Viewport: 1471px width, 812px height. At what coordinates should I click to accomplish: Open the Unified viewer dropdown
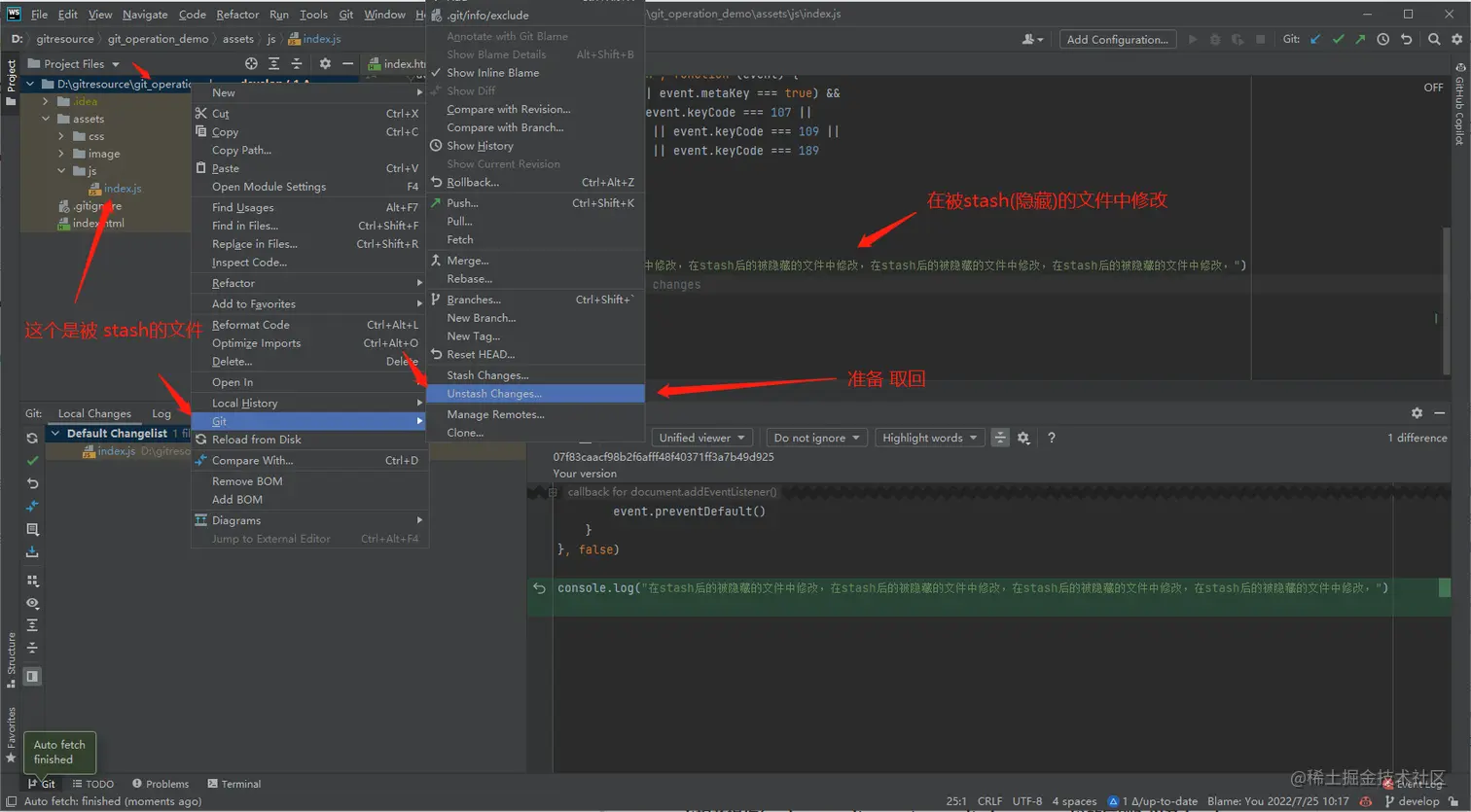(x=701, y=438)
